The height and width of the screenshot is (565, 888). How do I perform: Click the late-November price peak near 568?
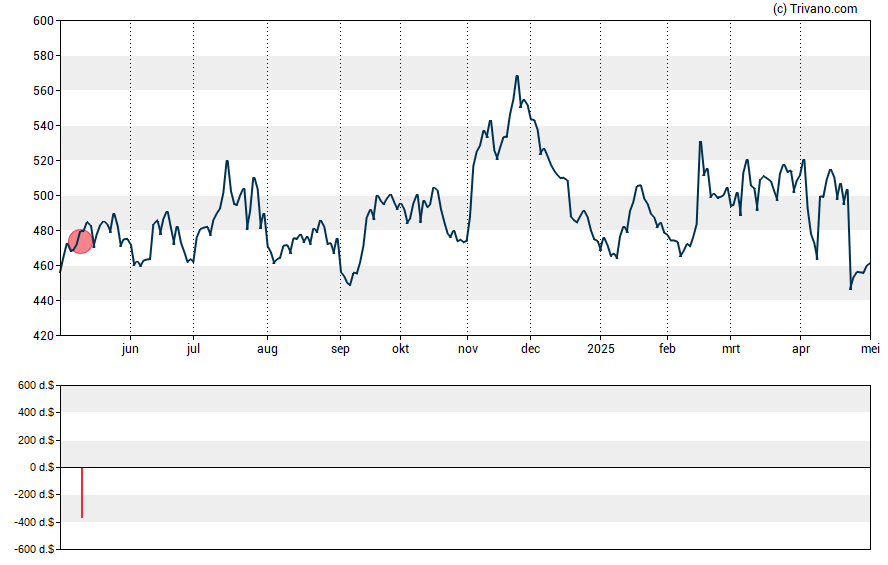point(517,76)
